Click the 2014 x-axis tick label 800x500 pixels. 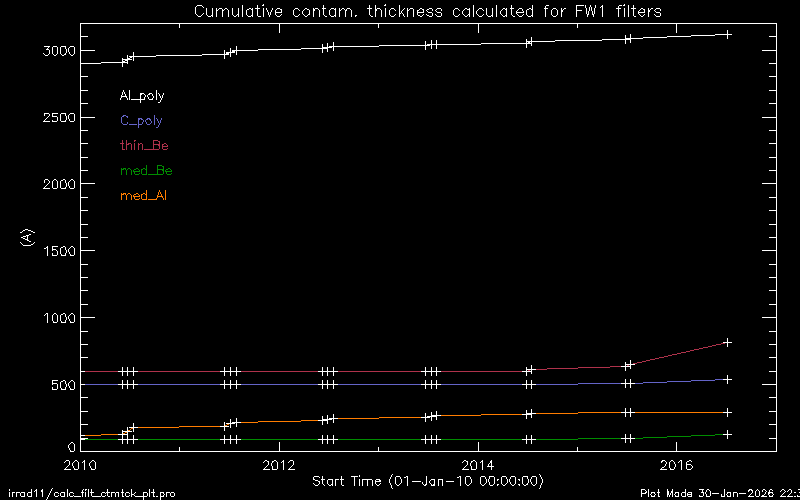coord(478,465)
